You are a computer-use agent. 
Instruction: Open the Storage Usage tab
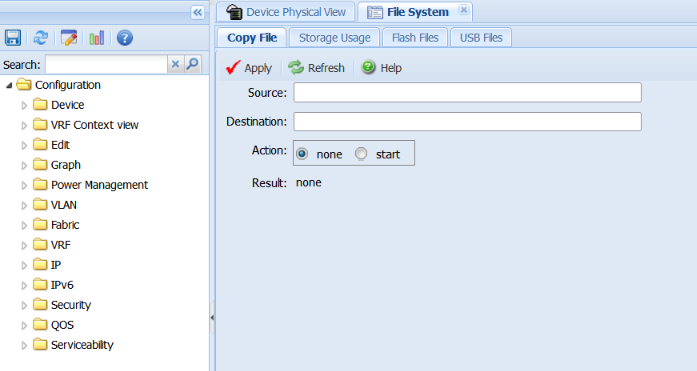(x=335, y=38)
